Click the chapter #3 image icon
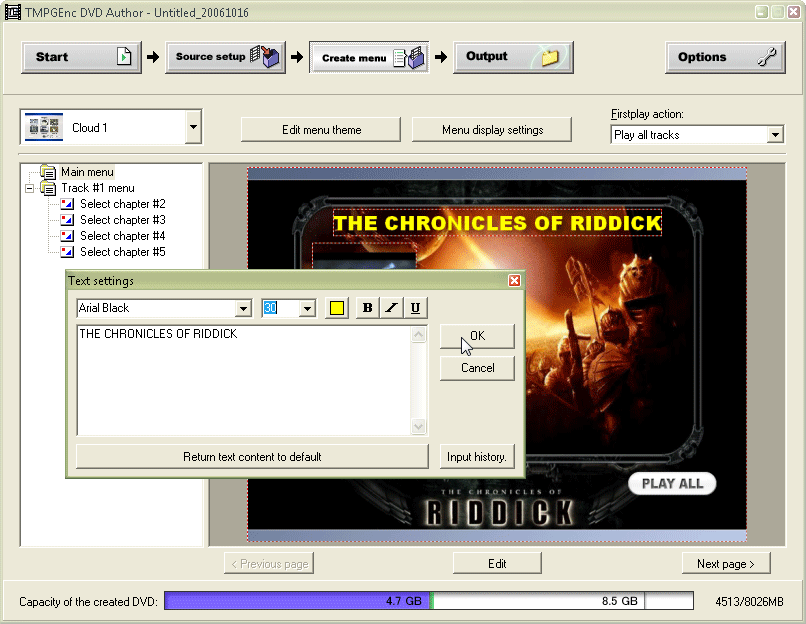Image resolution: width=806 pixels, height=624 pixels. (x=67, y=220)
